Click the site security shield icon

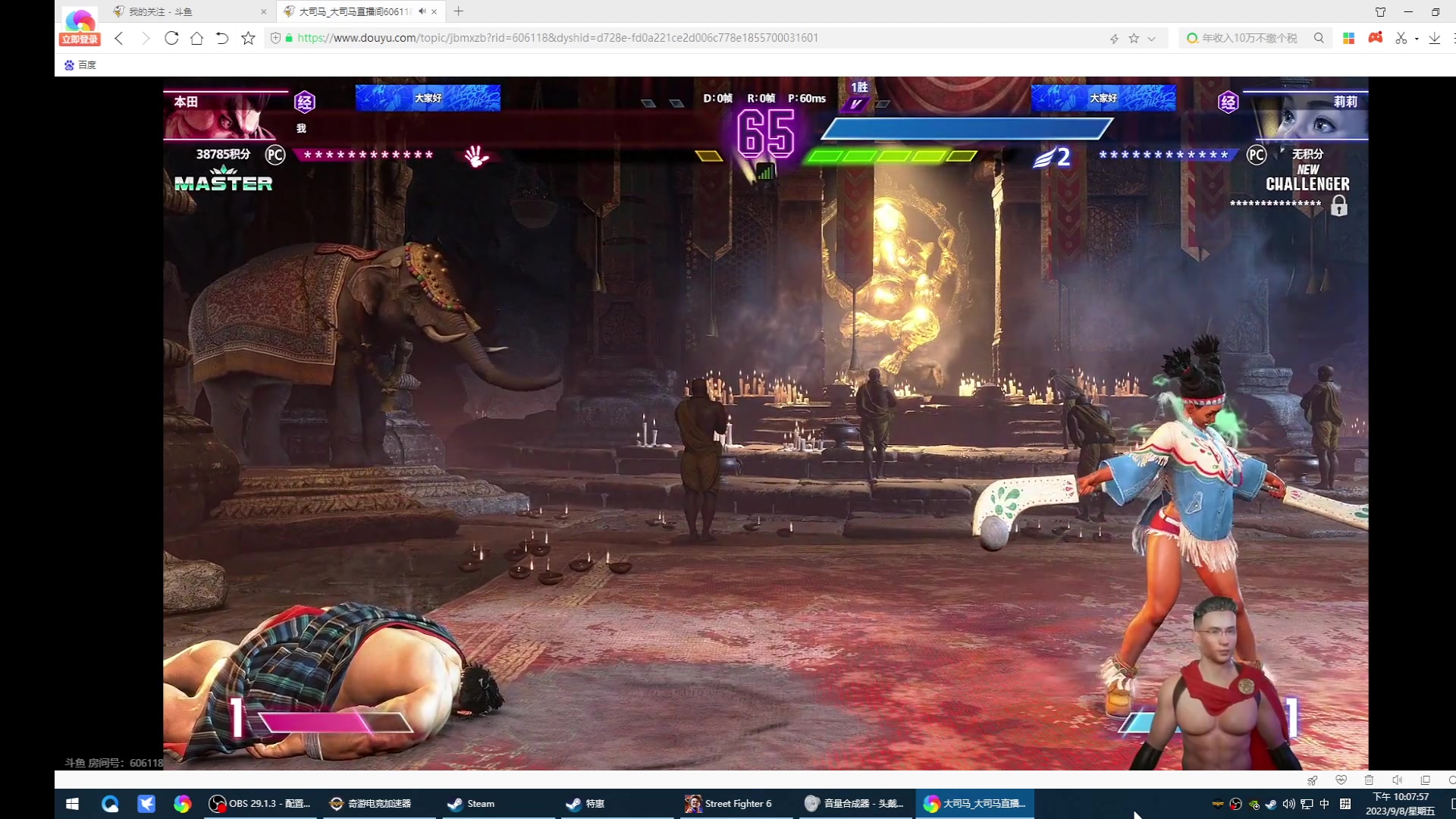276,38
